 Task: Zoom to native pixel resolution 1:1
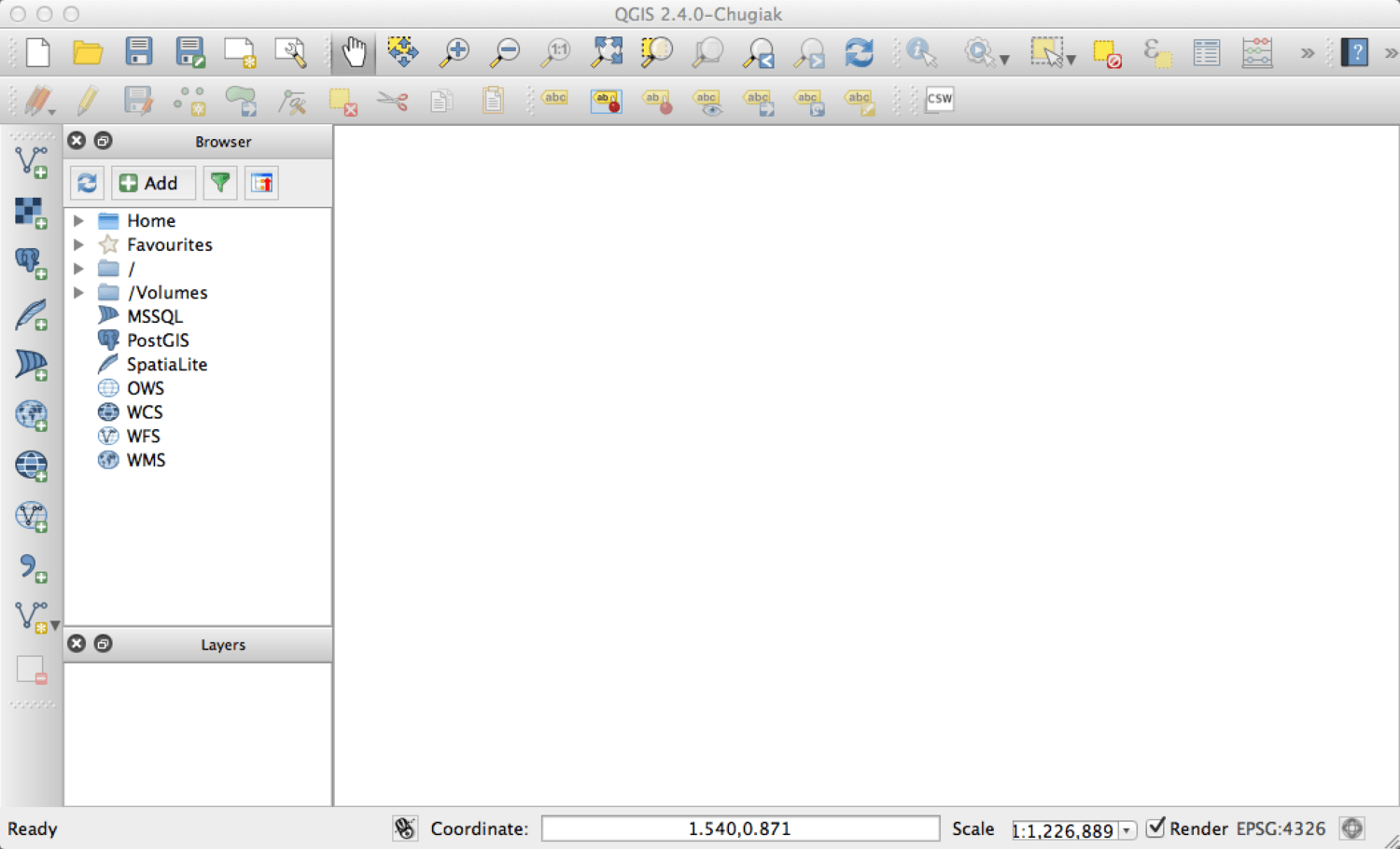556,52
